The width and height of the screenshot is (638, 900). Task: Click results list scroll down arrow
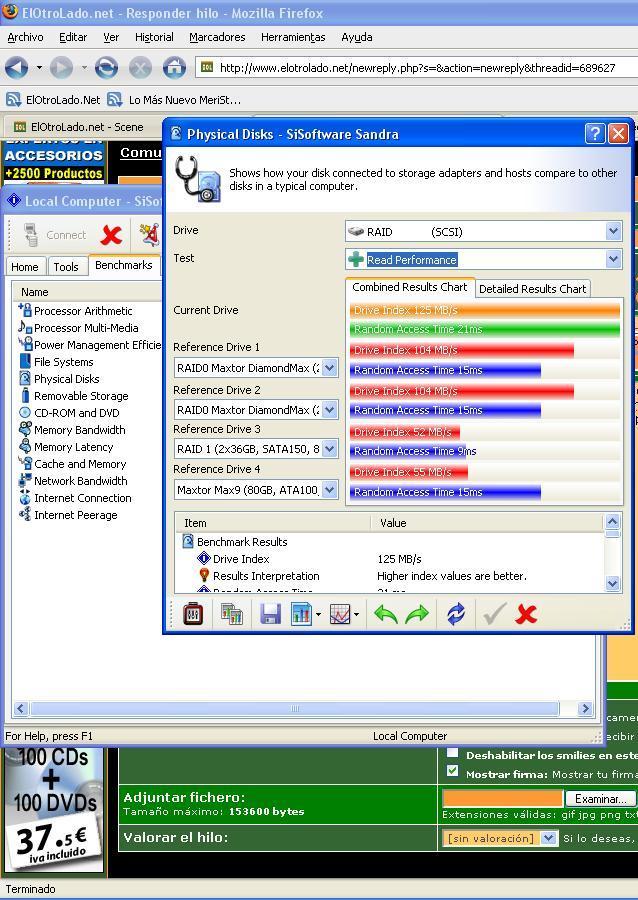pos(612,584)
